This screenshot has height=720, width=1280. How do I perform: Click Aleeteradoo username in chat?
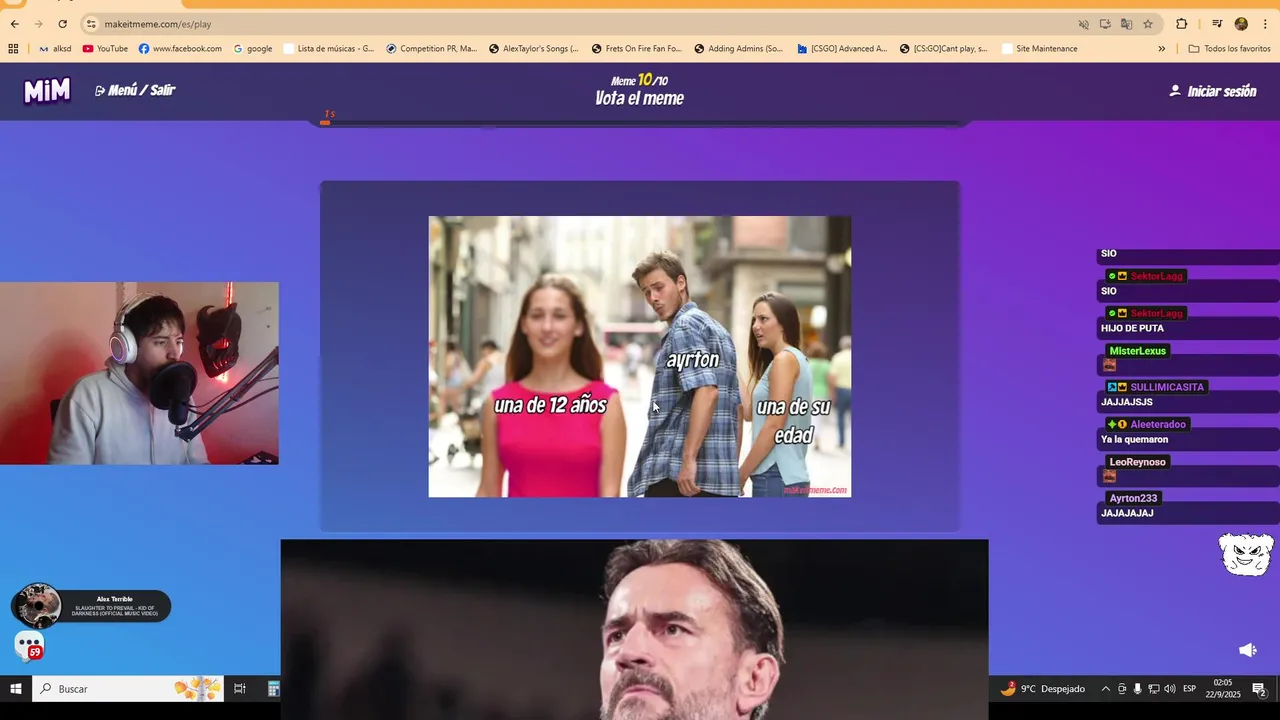click(x=1158, y=424)
